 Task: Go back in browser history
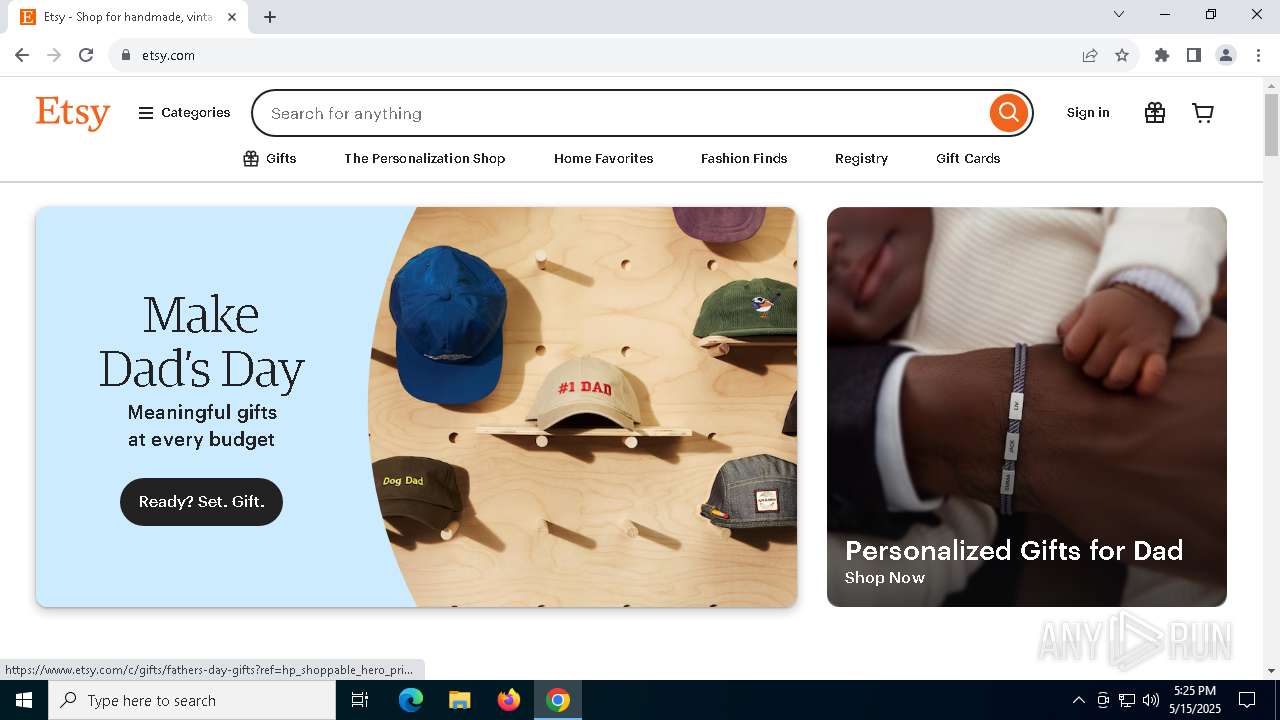pyautogui.click(x=22, y=55)
